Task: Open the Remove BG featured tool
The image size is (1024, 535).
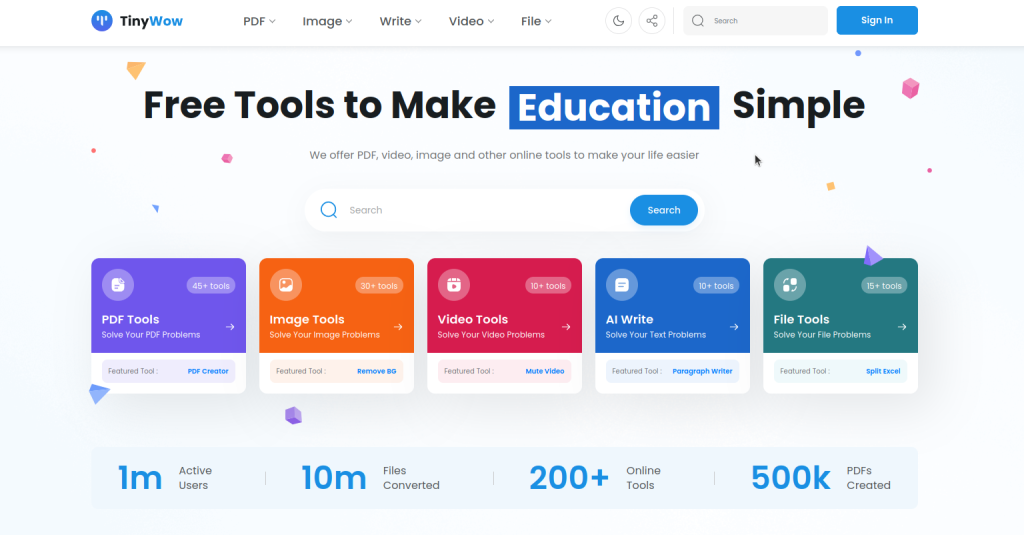Action: click(x=376, y=371)
